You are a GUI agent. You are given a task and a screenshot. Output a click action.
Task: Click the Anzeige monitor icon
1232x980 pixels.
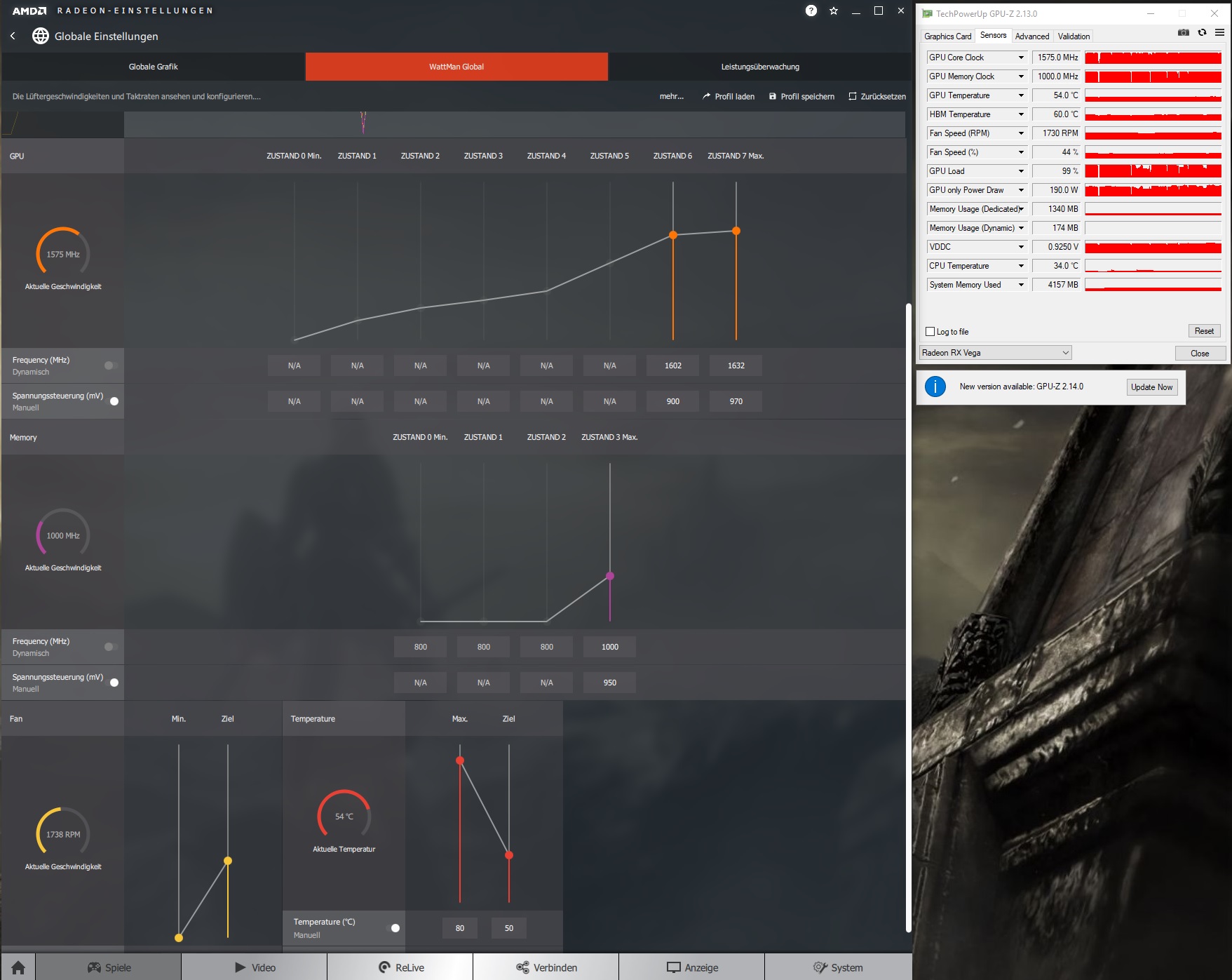[674, 967]
